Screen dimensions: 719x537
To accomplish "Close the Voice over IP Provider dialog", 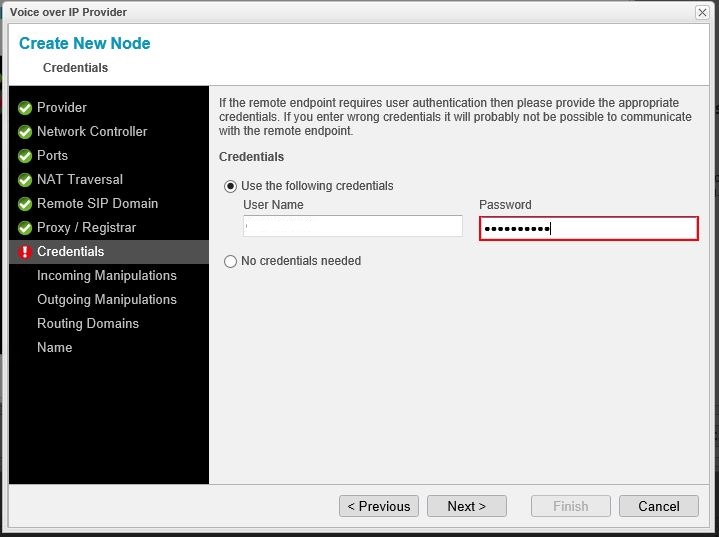I will 703,12.
